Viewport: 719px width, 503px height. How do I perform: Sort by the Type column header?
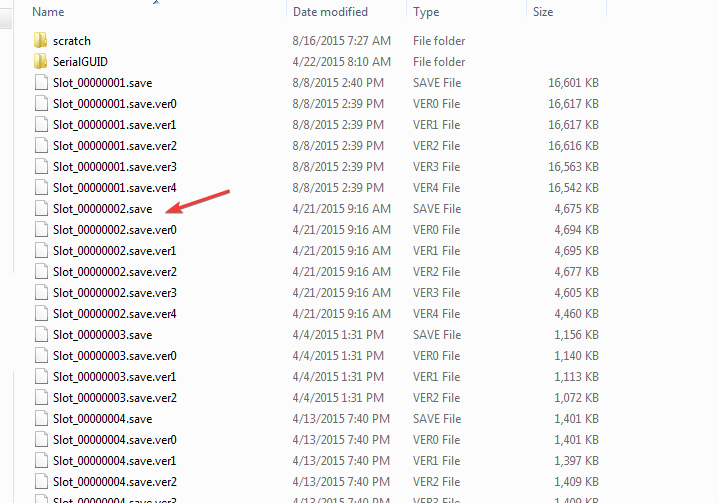tap(426, 12)
